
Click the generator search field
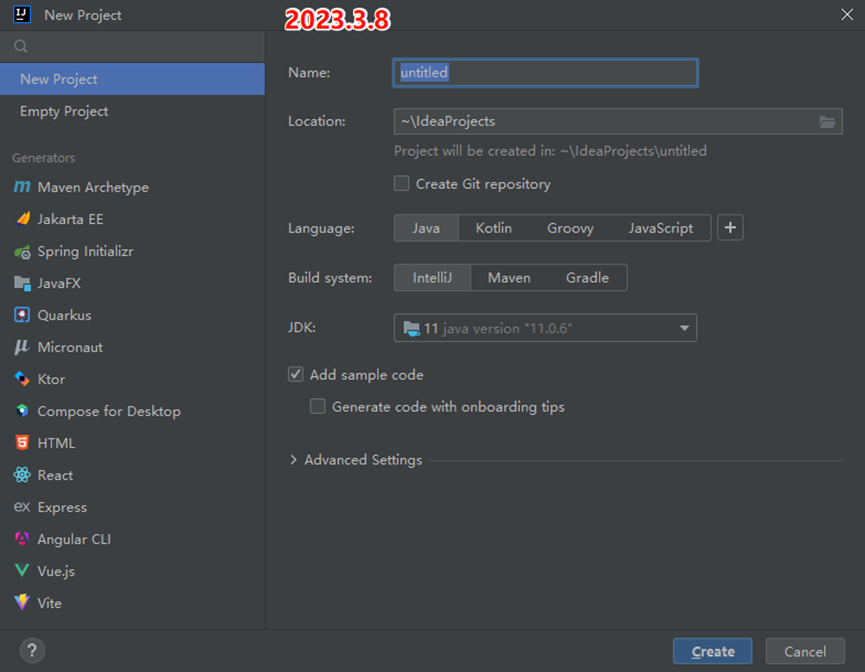click(x=132, y=46)
